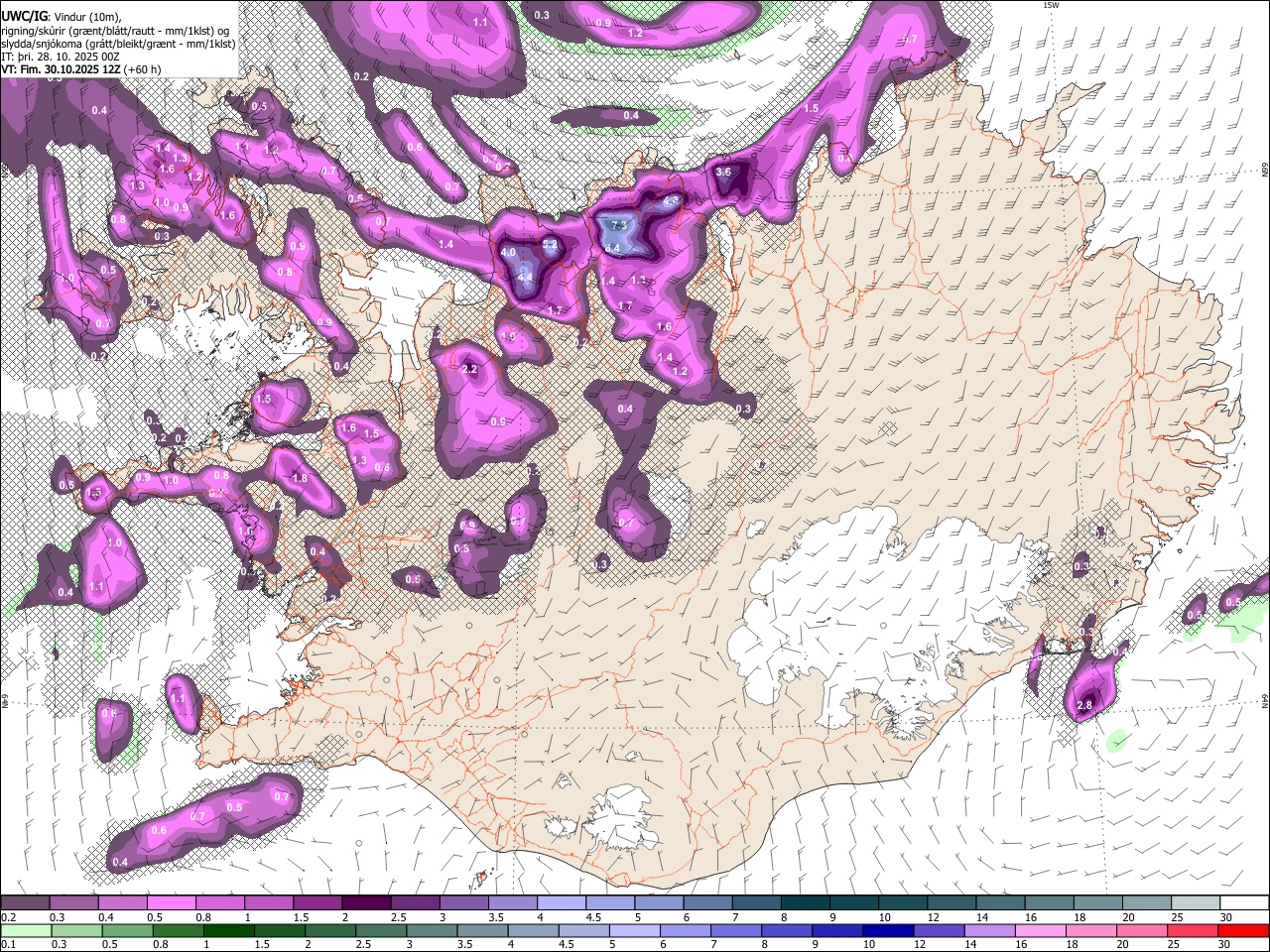Image resolution: width=1270 pixels, height=952 pixels.
Task: Click the '64N' latitude label on right edge
Action: point(1265,700)
